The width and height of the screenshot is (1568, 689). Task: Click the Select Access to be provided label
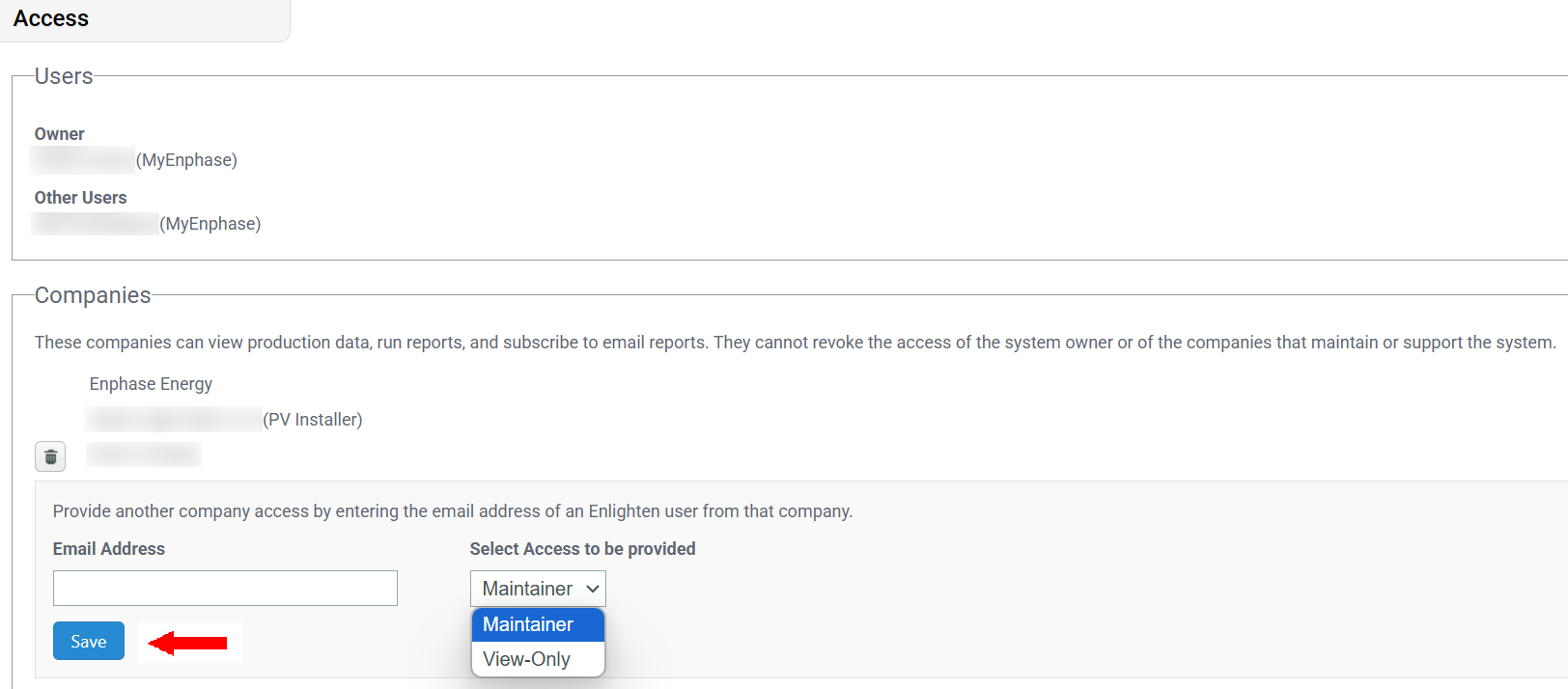[x=582, y=549]
